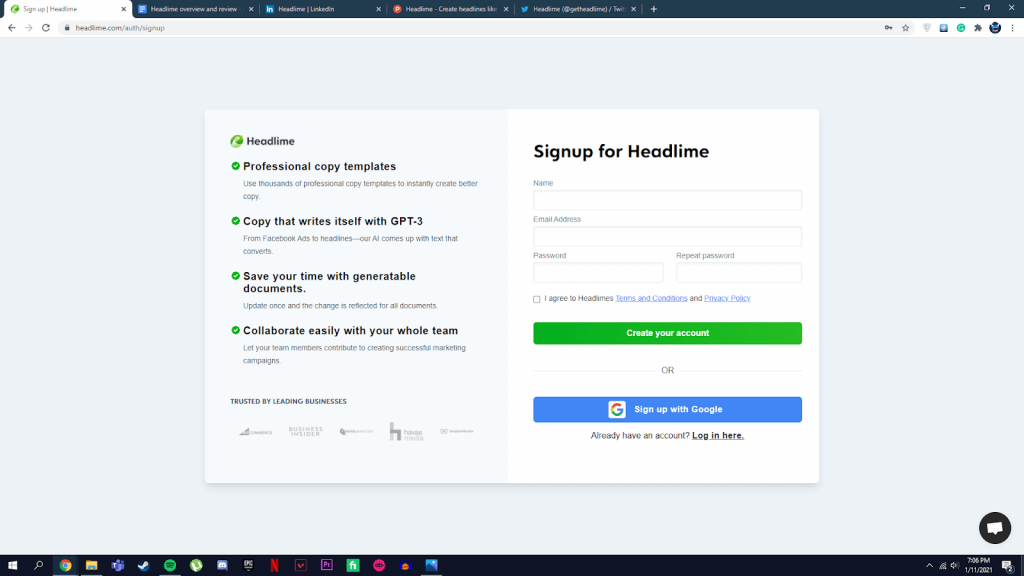Open uTorrent from the taskbar

coord(196,566)
